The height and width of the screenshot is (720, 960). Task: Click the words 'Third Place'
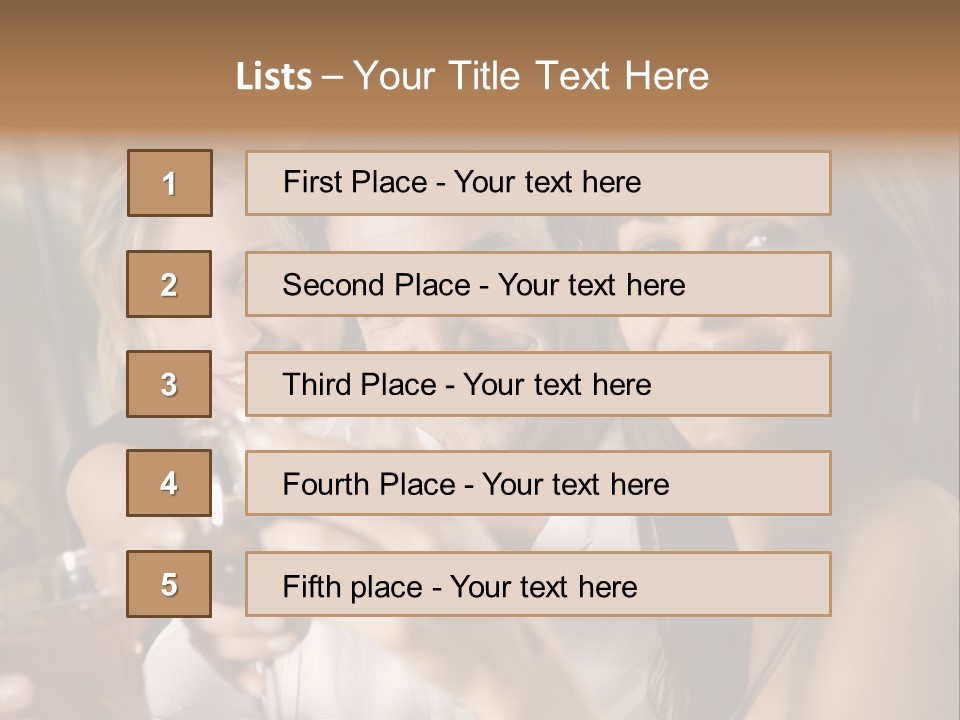point(360,385)
